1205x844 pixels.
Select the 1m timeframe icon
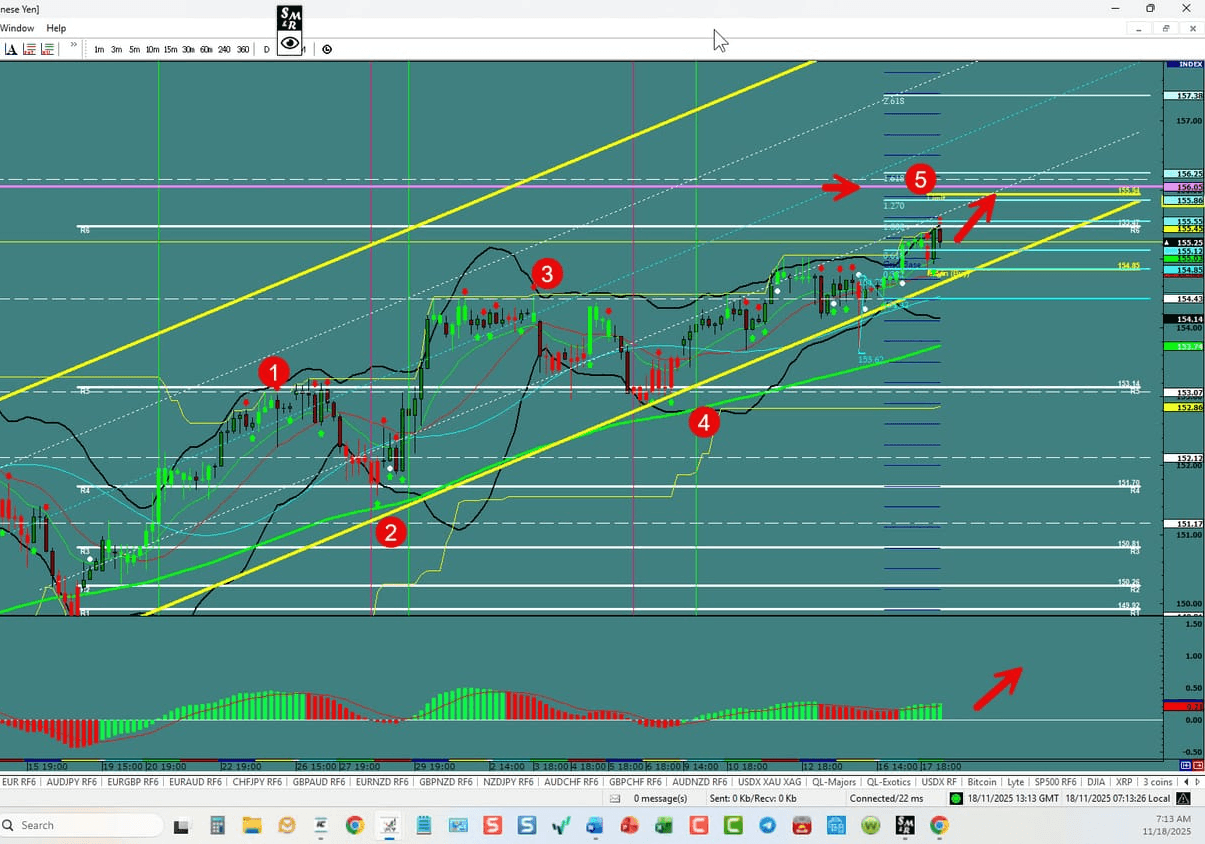point(98,49)
